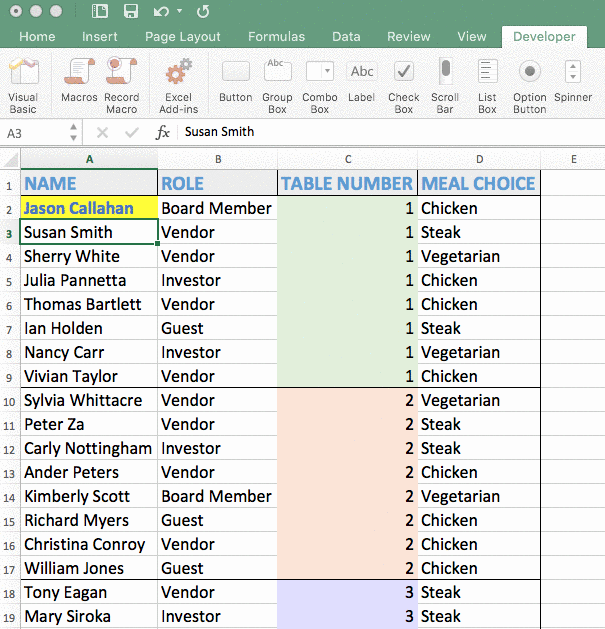Image resolution: width=605 pixels, height=629 pixels.
Task: Open the Page Layout tab
Action: point(183,37)
